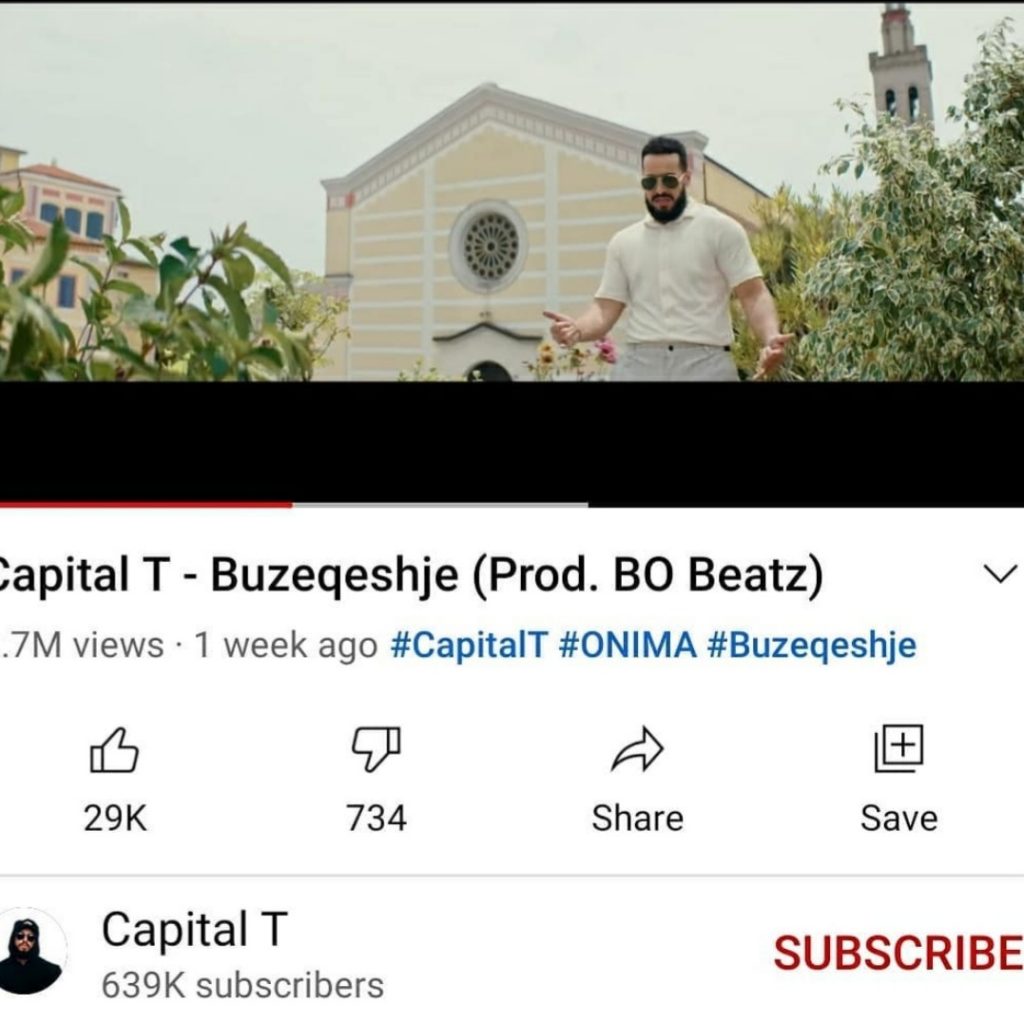
Task: Click the Save label
Action: (899, 818)
